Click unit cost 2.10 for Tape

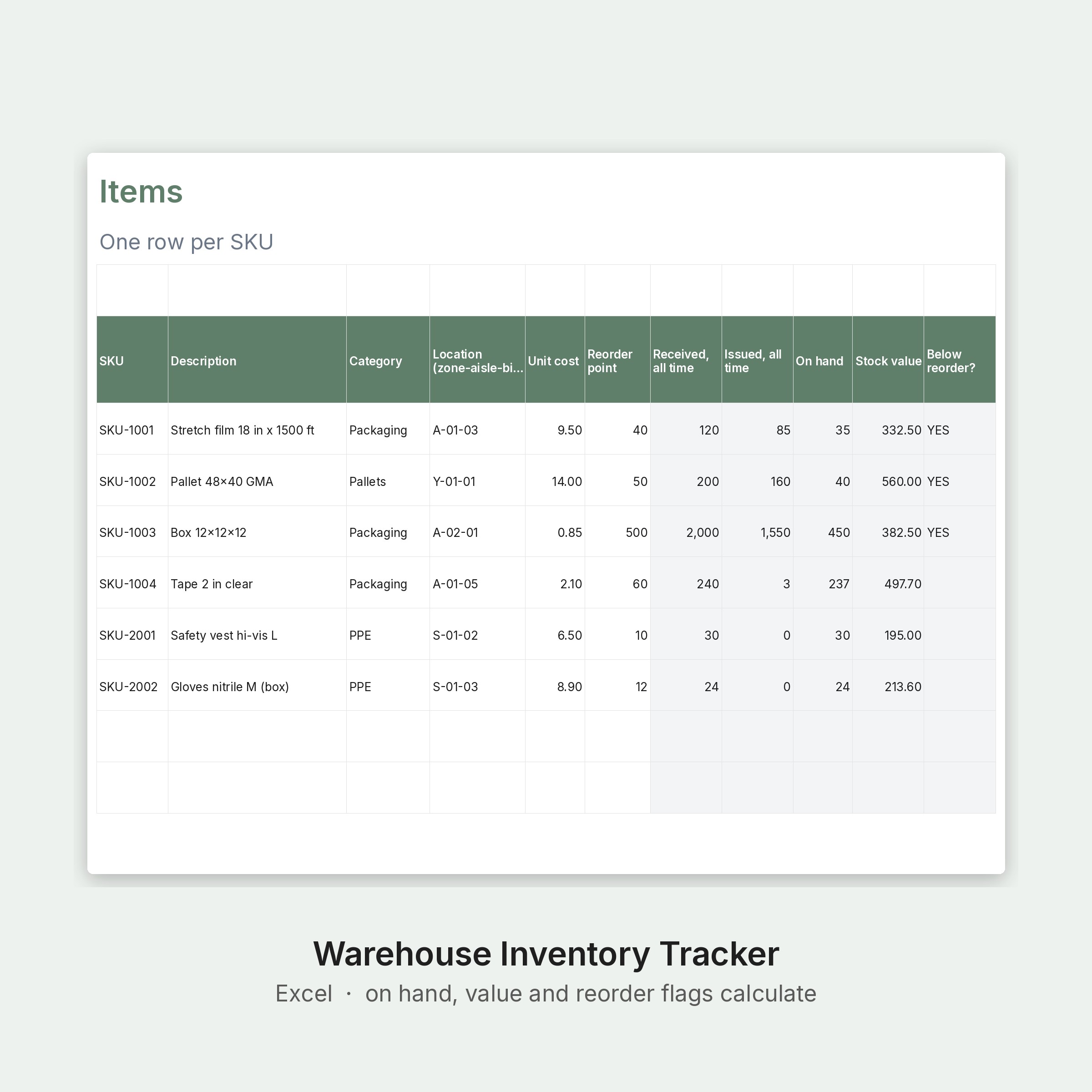click(x=555, y=583)
